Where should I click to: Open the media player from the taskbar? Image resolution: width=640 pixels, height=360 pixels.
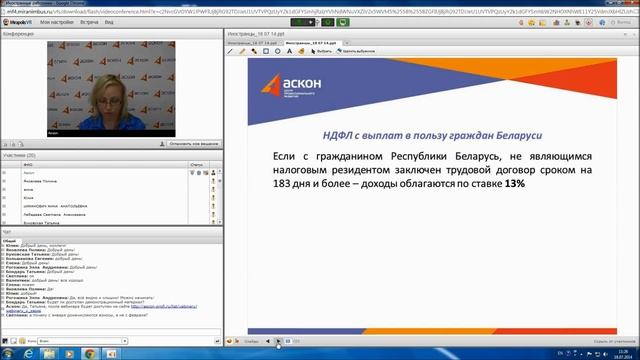pyautogui.click(x=69, y=354)
